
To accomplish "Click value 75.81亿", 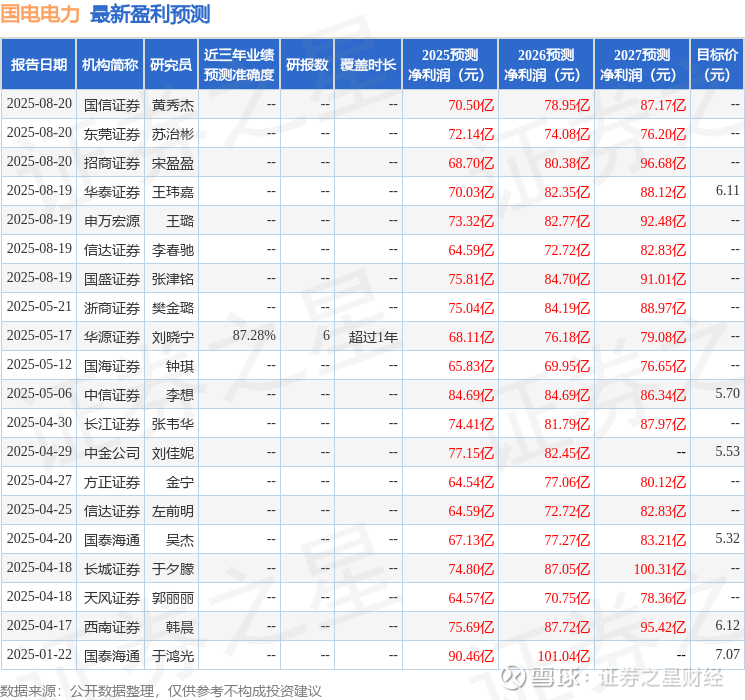I will 471,279.
